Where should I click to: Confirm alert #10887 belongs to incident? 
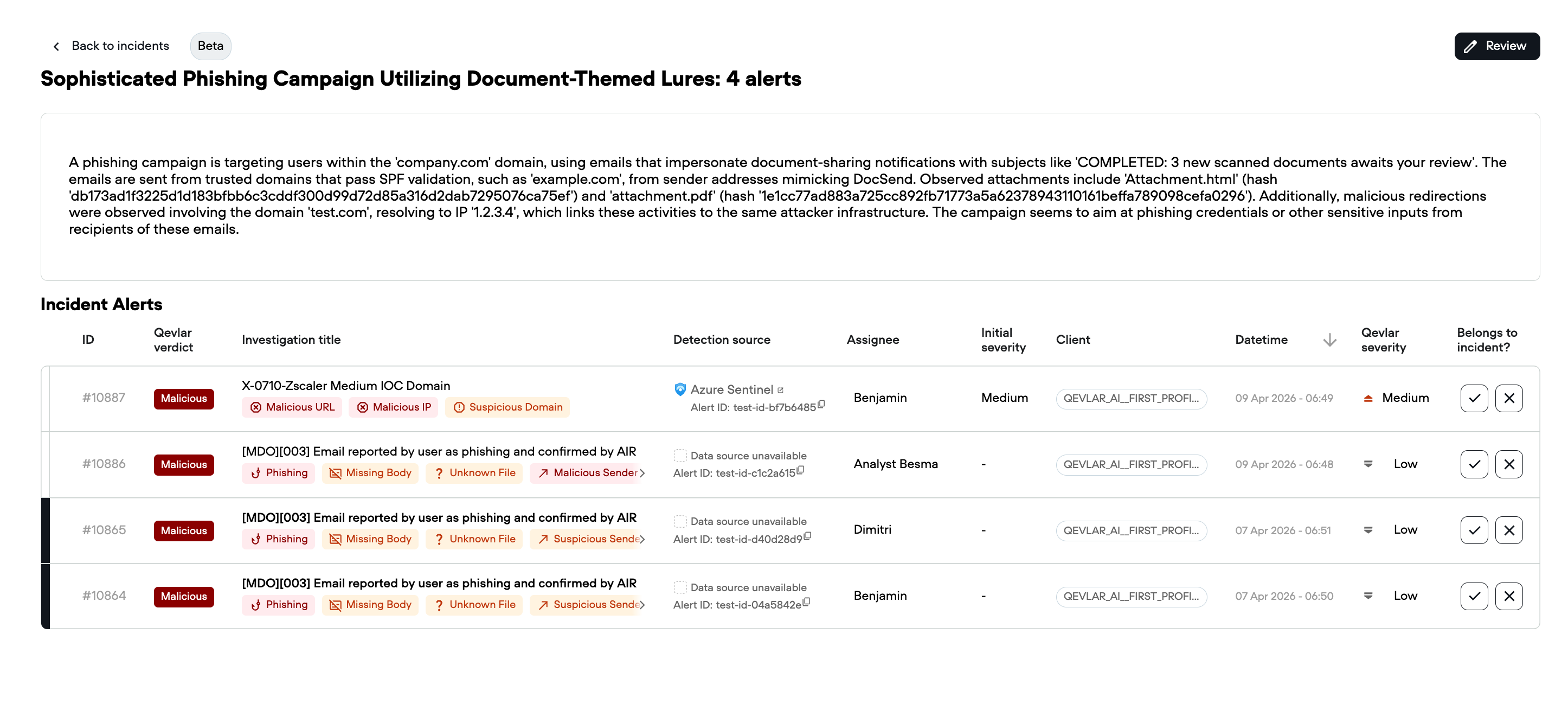pos(1474,398)
